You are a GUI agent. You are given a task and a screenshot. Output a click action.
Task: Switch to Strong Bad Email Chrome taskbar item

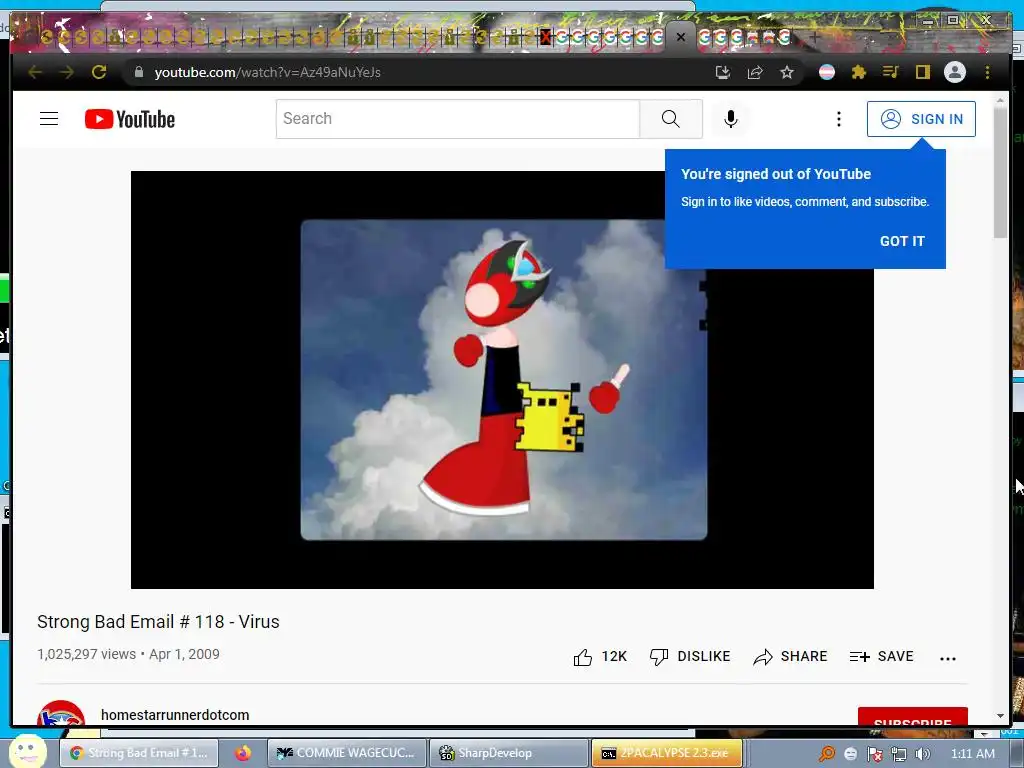tap(139, 753)
